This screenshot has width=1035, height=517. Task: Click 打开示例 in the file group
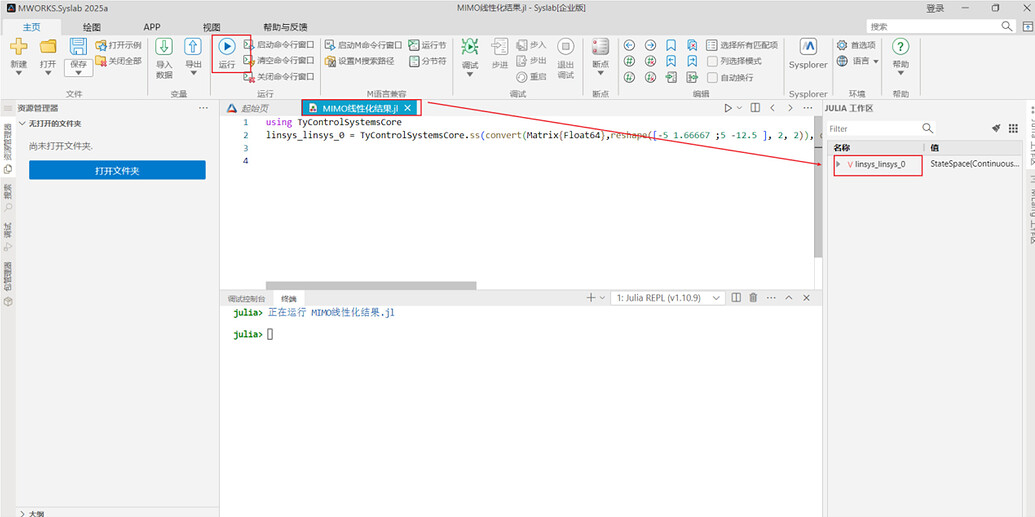pos(118,46)
